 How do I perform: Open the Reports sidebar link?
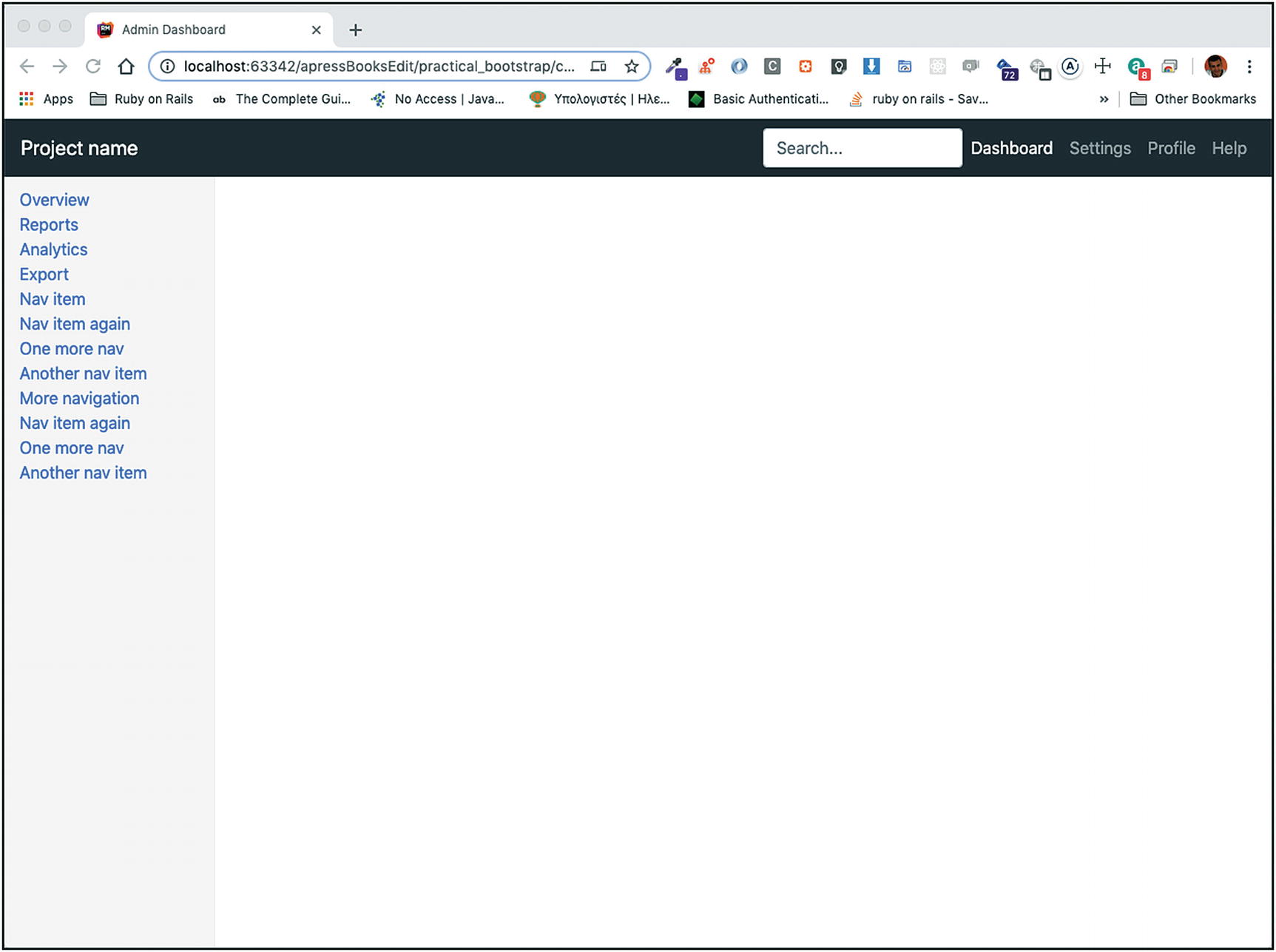tap(49, 225)
